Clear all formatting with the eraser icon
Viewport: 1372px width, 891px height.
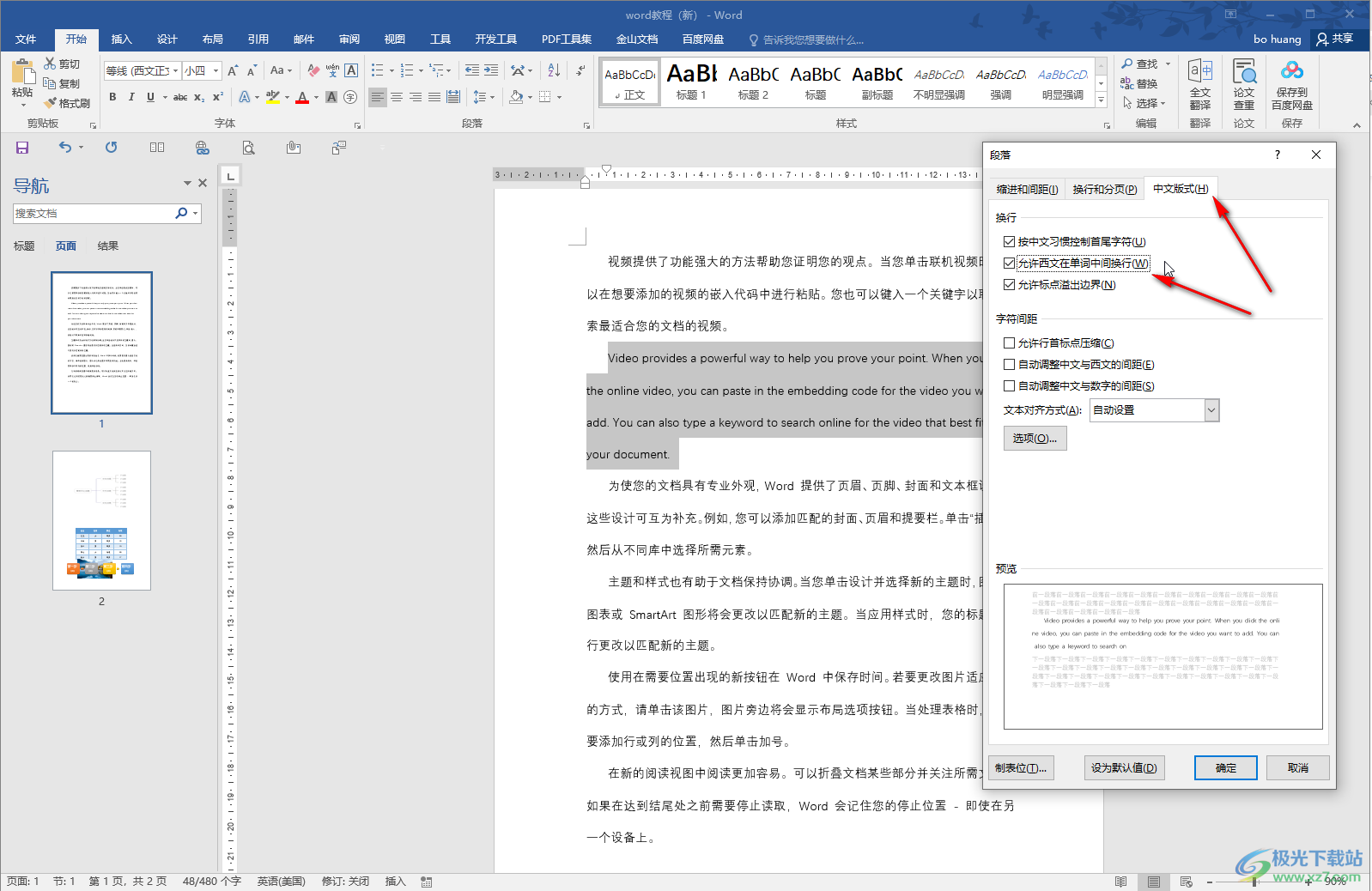(313, 70)
